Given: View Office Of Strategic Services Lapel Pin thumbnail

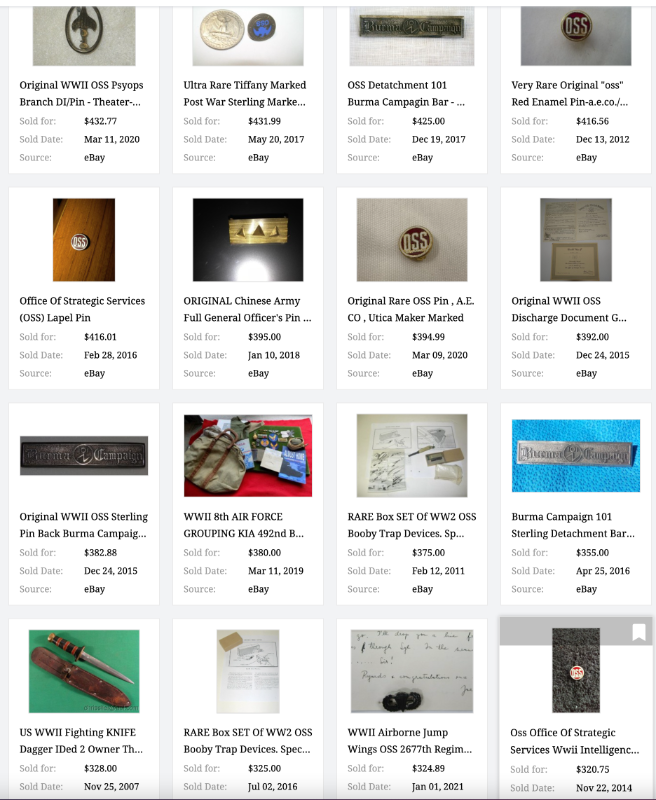Looking at the screenshot, I should pos(84,240).
